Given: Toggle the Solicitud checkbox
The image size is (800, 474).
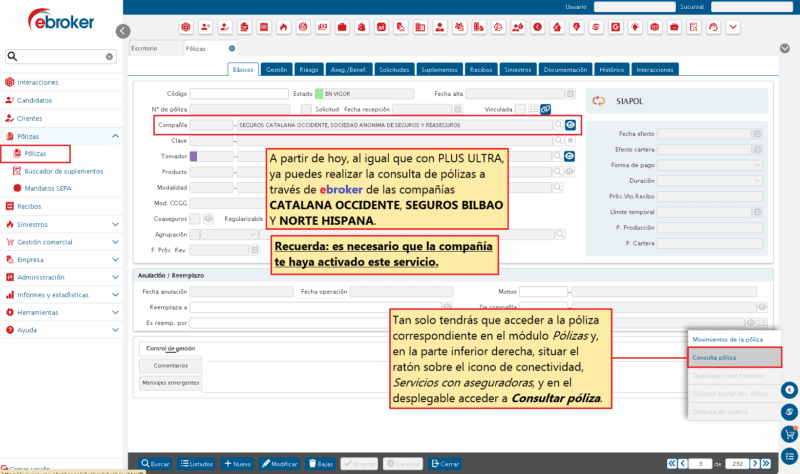Looking at the screenshot, I should coord(306,109).
